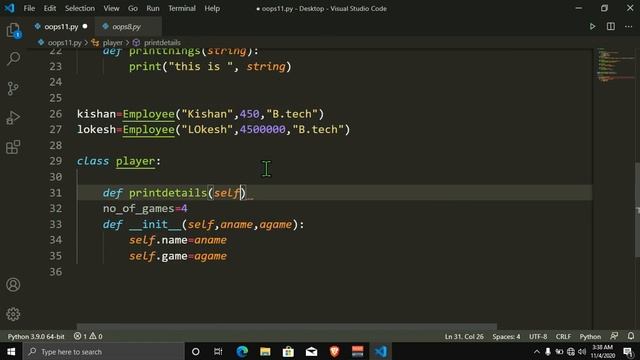Click the code minimap preview
640x360 pixels.
click(x=616, y=65)
